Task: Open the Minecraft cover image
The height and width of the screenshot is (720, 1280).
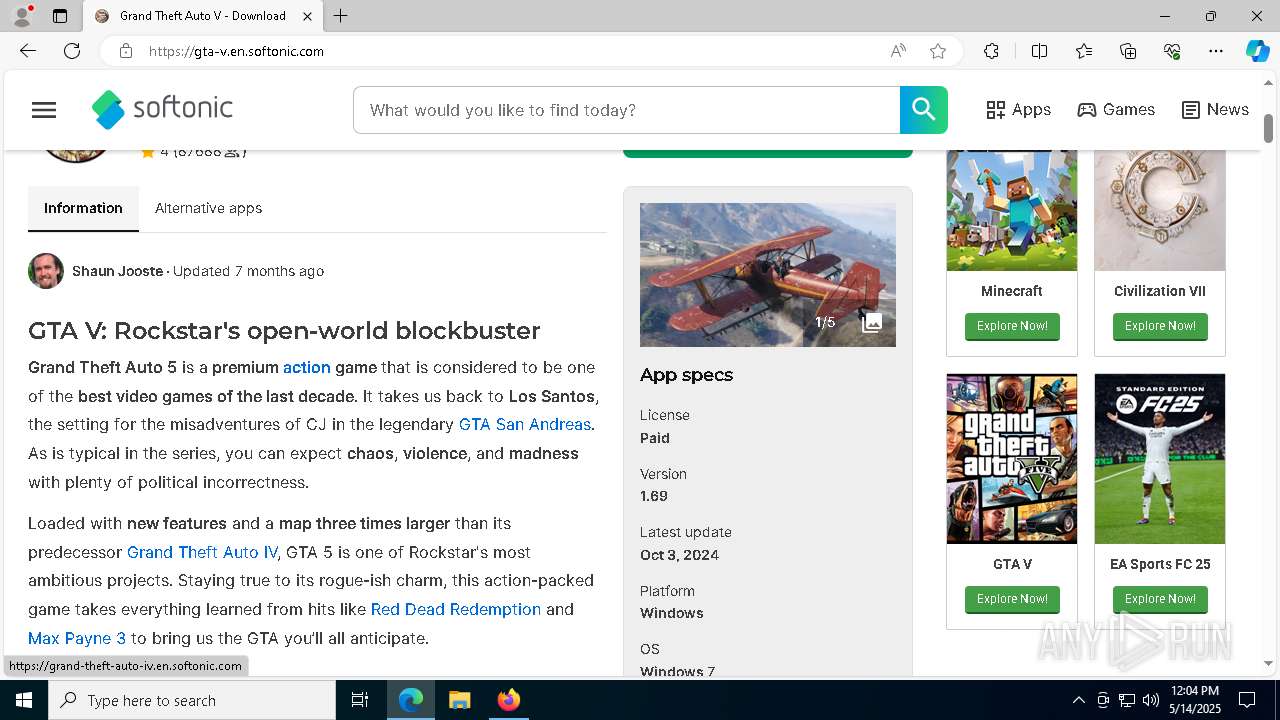Action: click(x=1012, y=210)
